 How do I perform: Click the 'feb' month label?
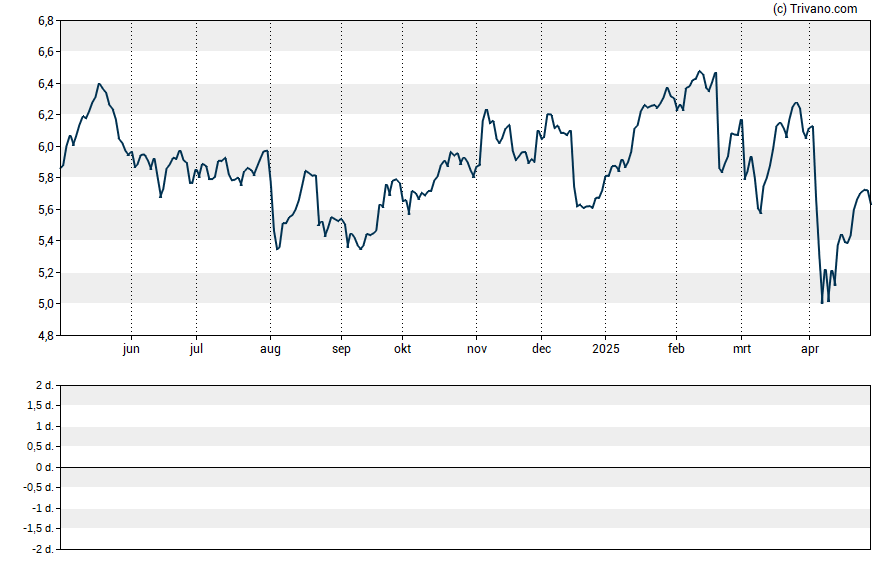coord(676,349)
